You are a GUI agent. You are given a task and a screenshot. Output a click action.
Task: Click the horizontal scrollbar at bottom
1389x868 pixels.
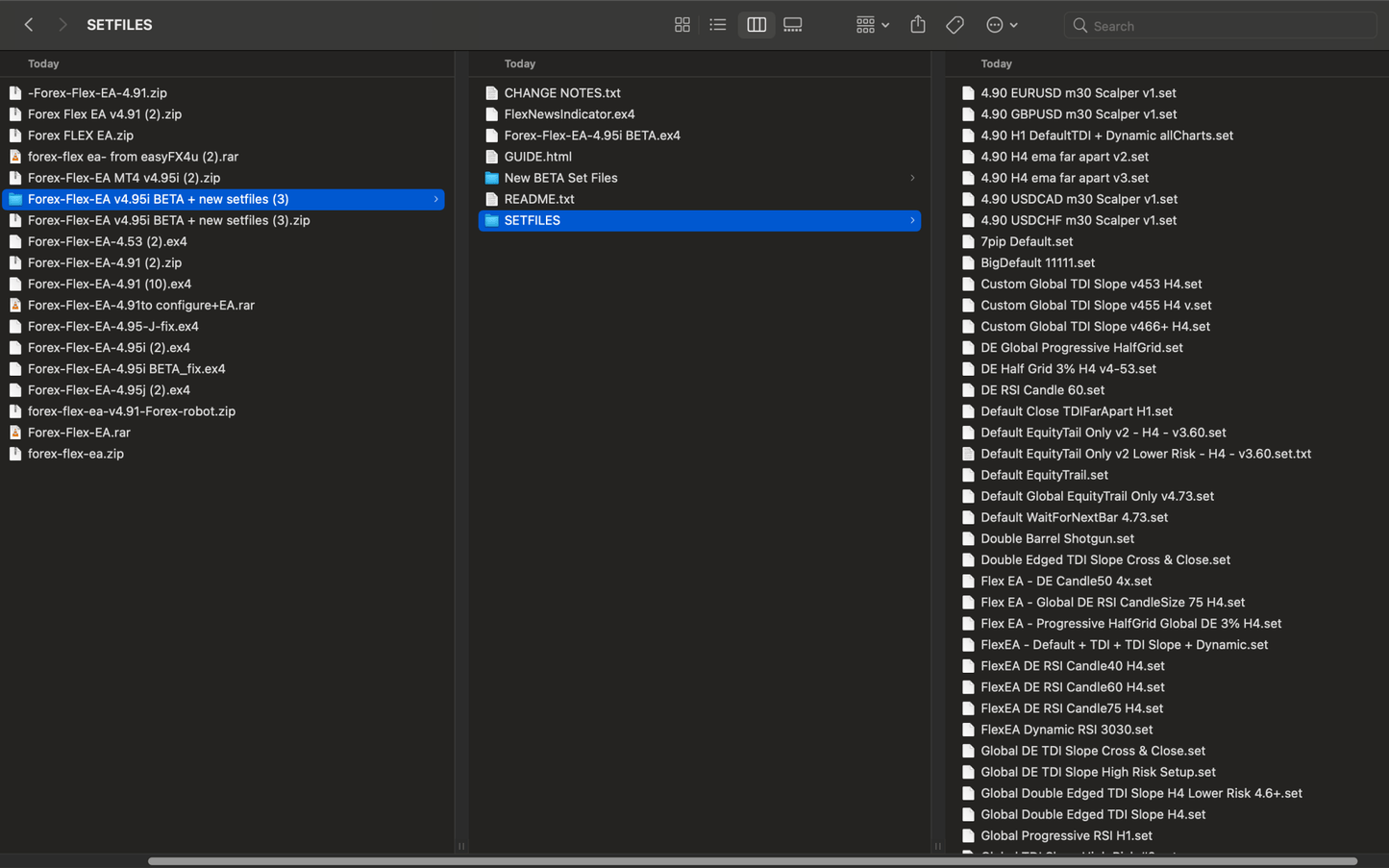pos(752,861)
